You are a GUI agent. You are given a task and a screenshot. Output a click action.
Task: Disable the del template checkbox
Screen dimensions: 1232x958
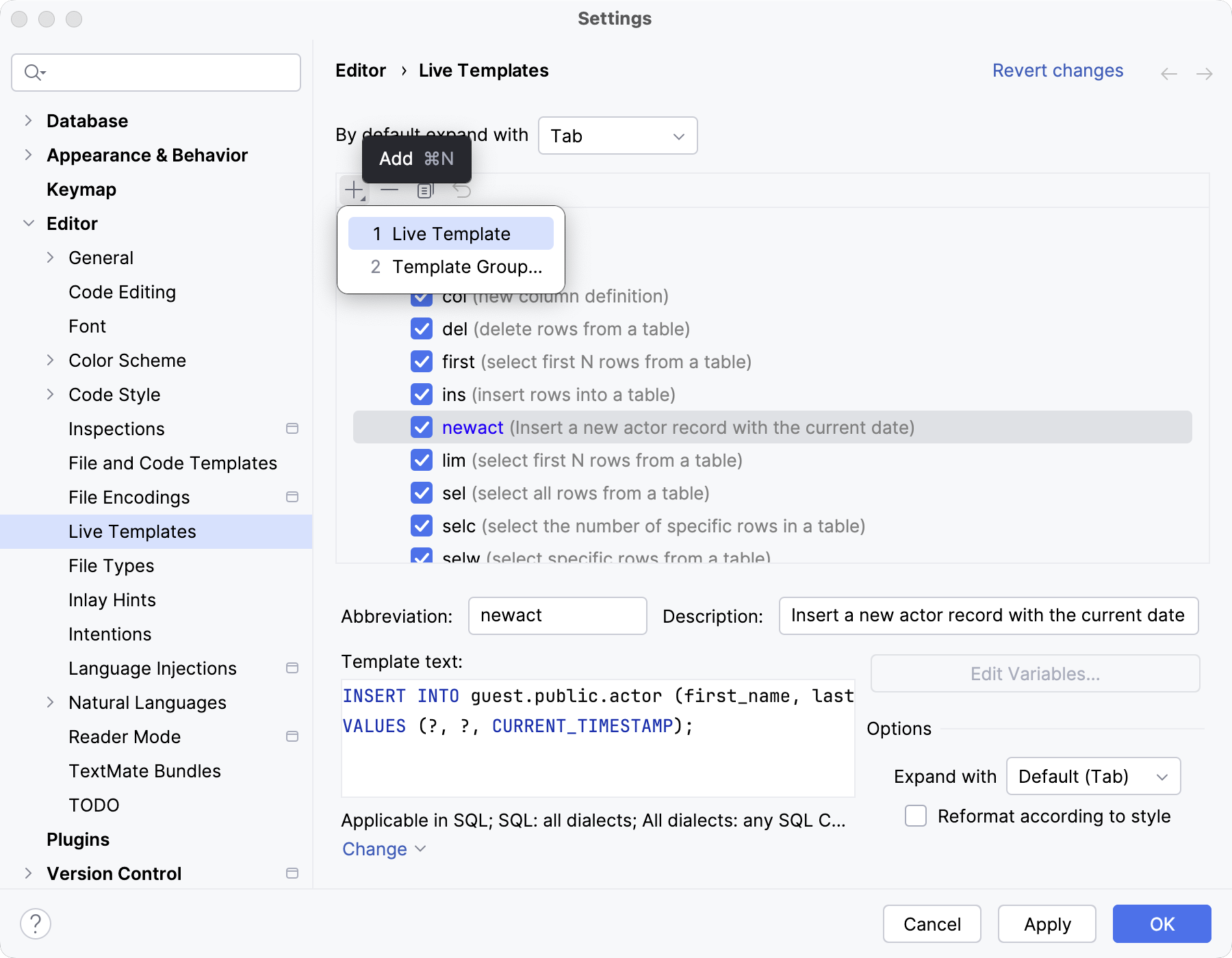tap(421, 329)
